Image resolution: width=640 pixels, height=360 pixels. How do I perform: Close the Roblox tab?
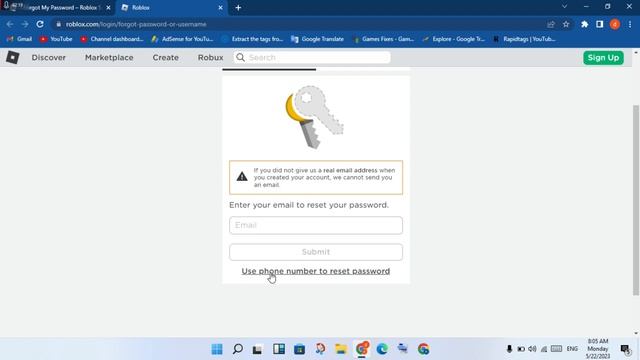[x=220, y=7]
